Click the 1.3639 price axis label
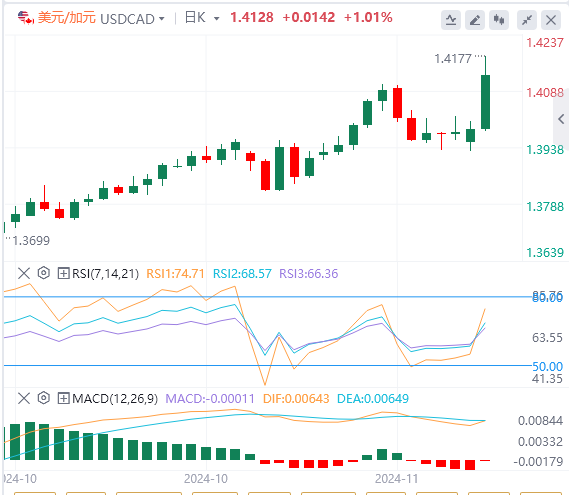 545,253
